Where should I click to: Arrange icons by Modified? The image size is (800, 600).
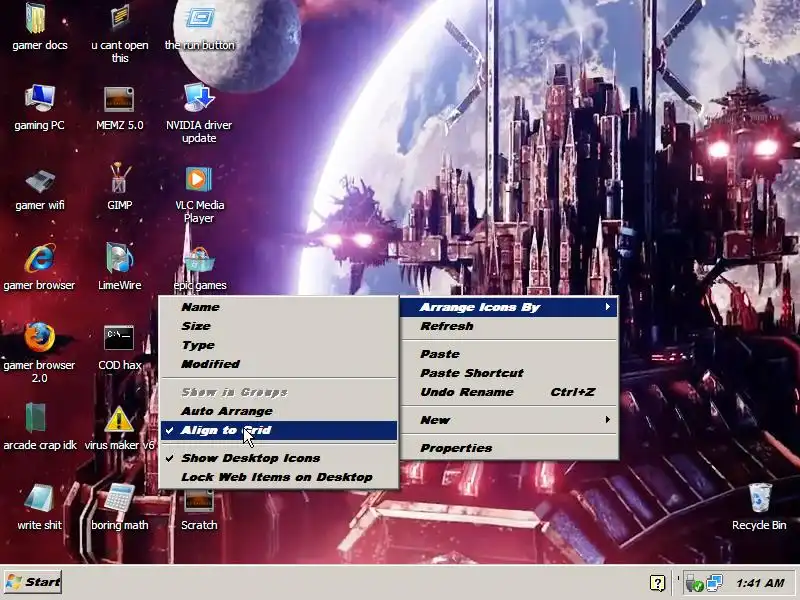pos(279,364)
